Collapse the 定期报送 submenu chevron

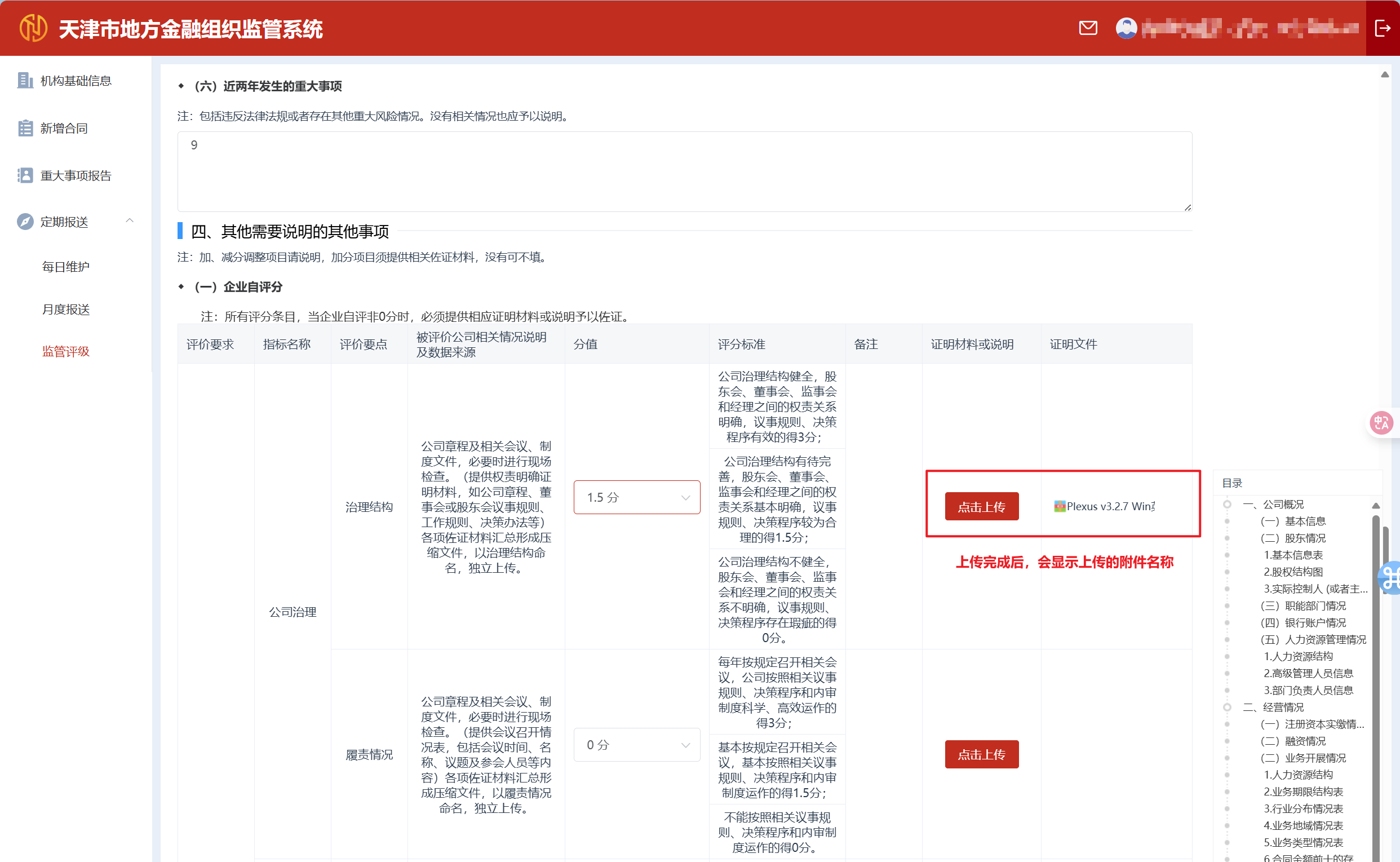pyautogui.click(x=130, y=220)
